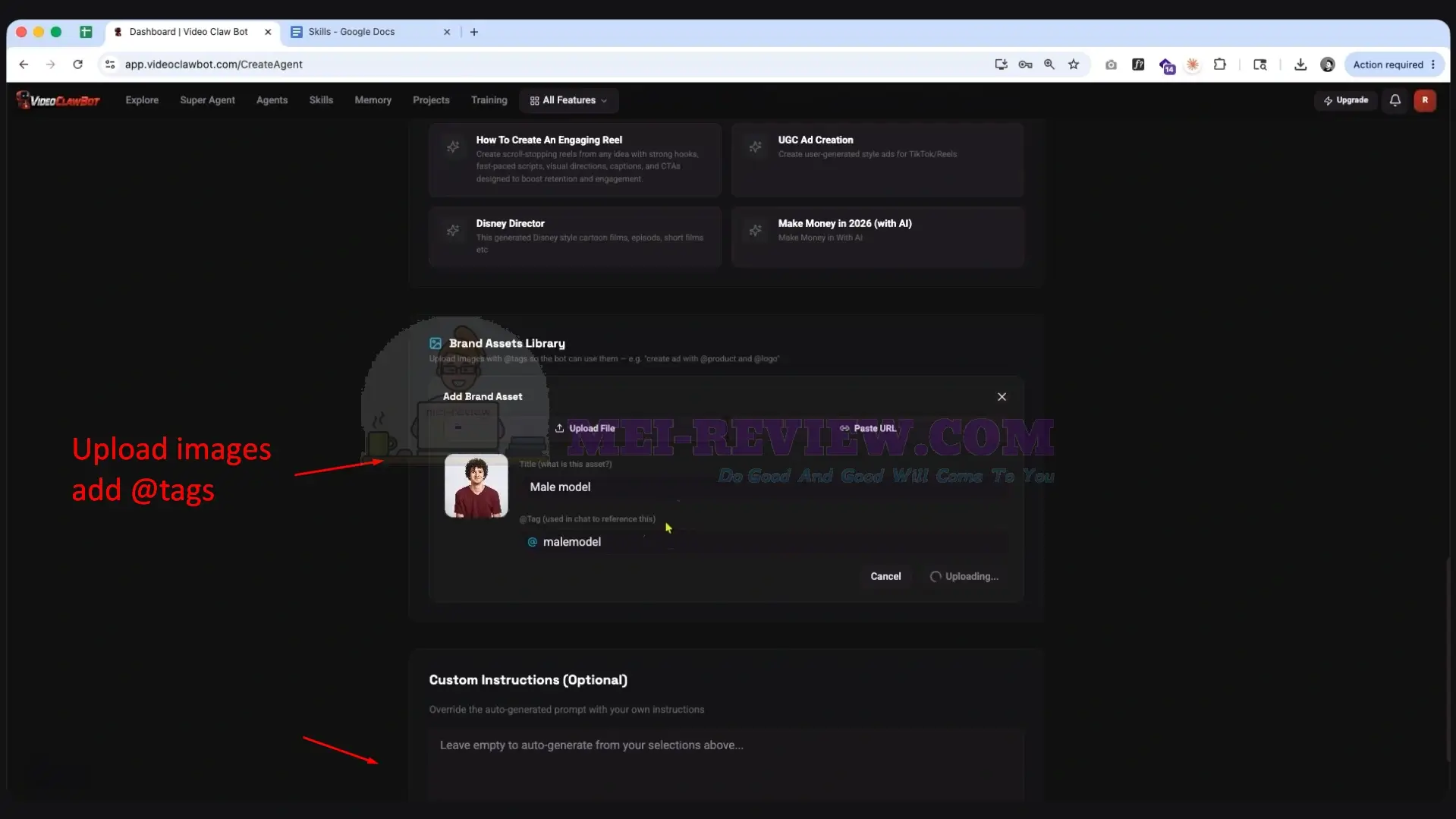This screenshot has width=1456, height=819.
Task: Open the Training nav item
Action: point(489,100)
